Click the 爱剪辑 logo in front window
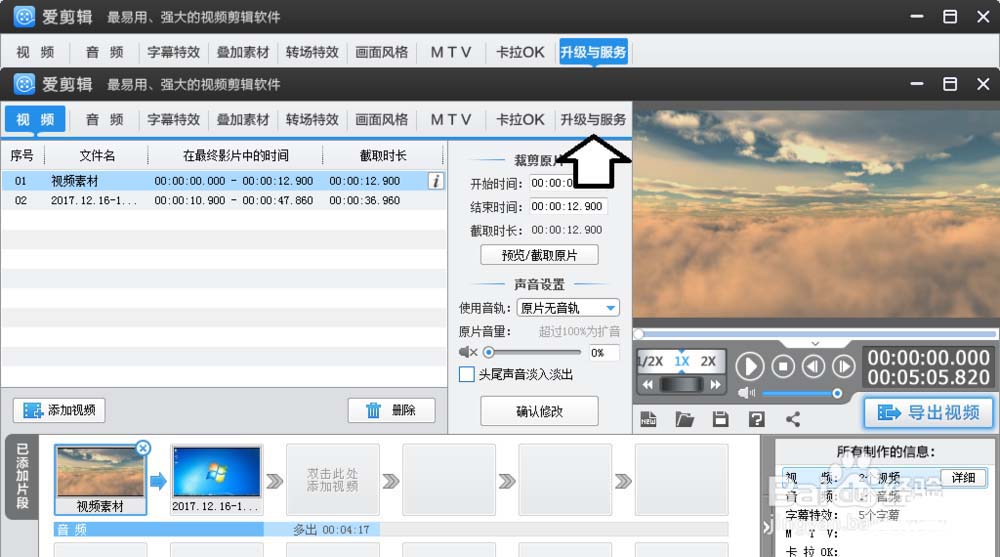This screenshot has height=557, width=1000. pyautogui.click(x=24, y=84)
